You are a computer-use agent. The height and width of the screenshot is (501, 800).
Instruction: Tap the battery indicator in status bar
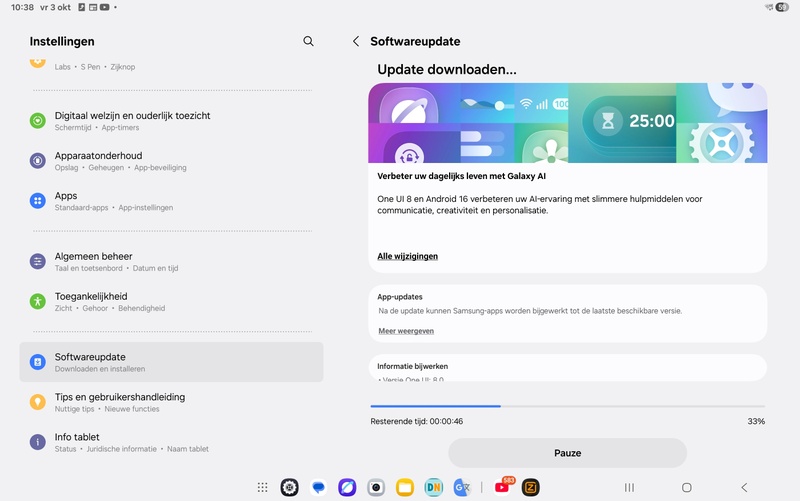click(x=782, y=7)
